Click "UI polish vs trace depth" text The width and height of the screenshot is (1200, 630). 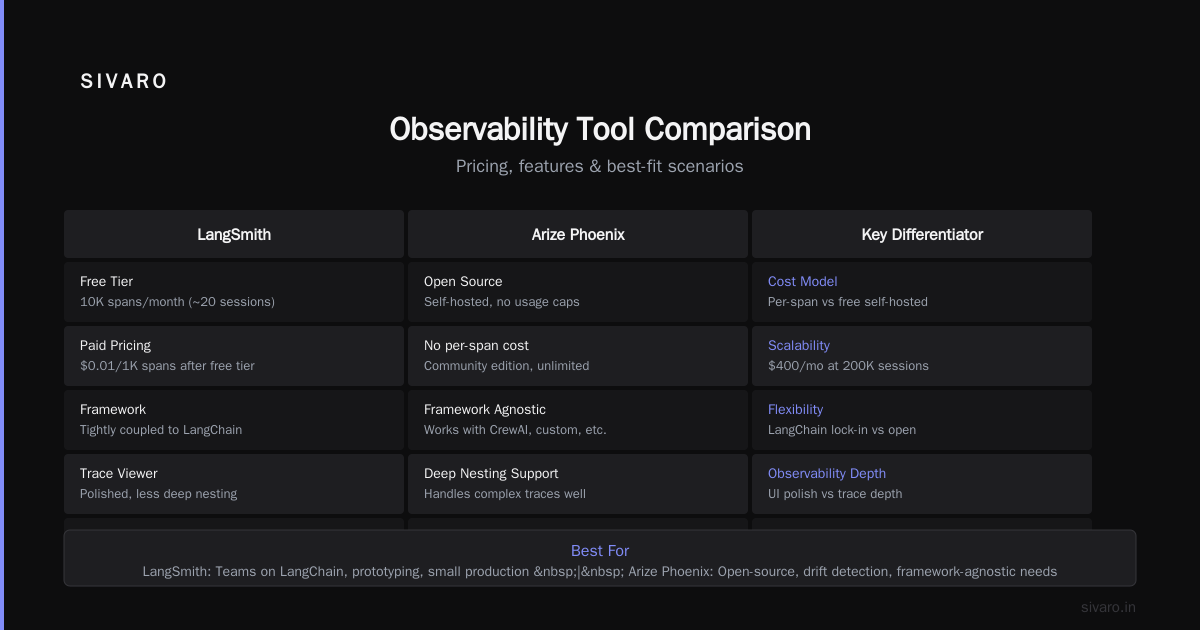point(835,494)
